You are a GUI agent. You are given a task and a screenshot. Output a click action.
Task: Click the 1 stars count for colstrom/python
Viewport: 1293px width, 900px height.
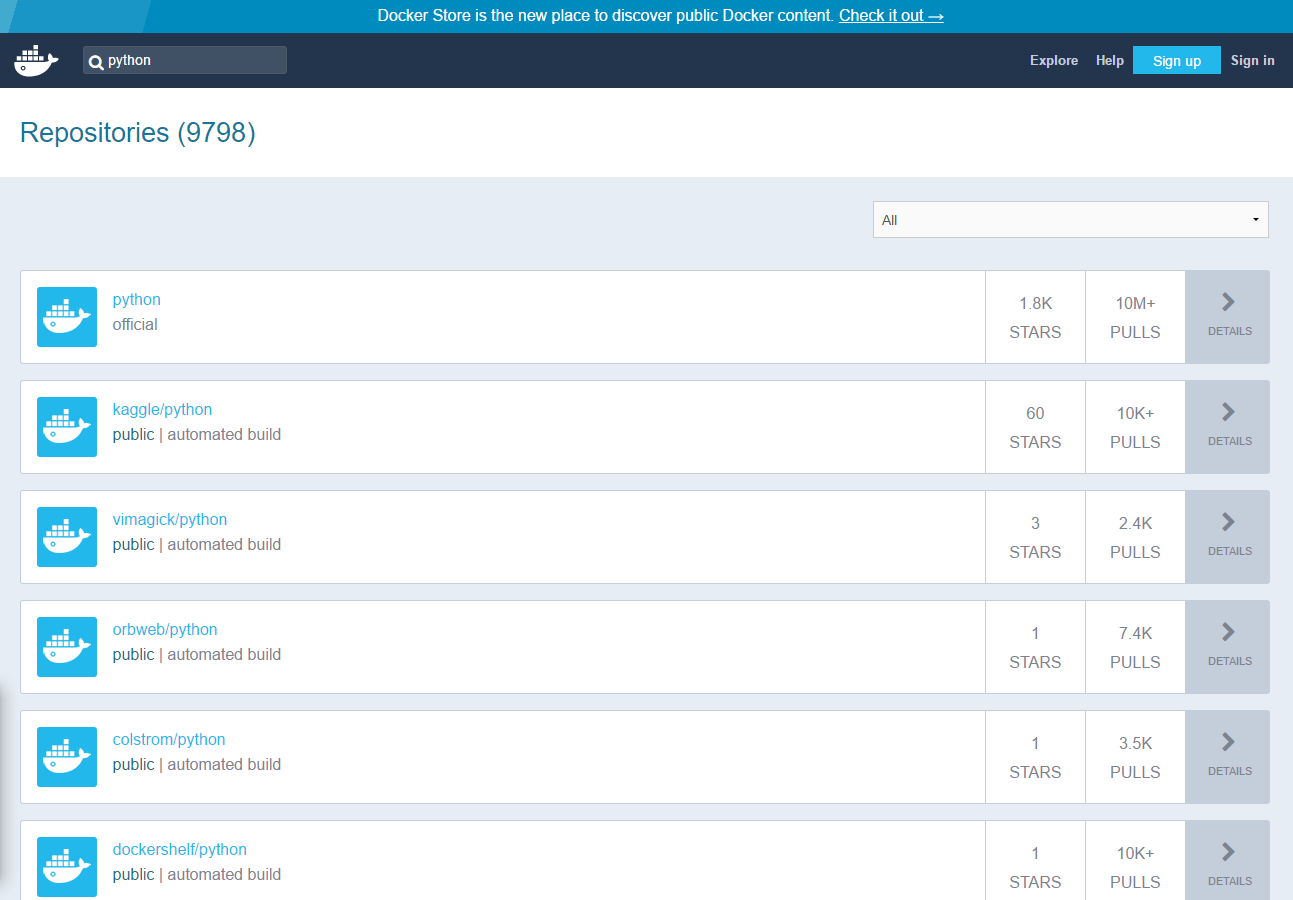click(x=1035, y=743)
